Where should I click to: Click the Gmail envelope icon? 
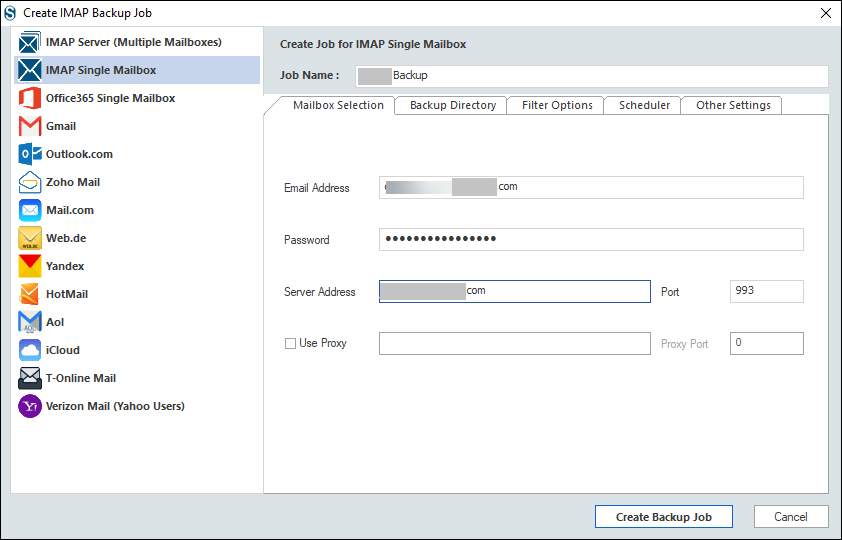[30, 126]
